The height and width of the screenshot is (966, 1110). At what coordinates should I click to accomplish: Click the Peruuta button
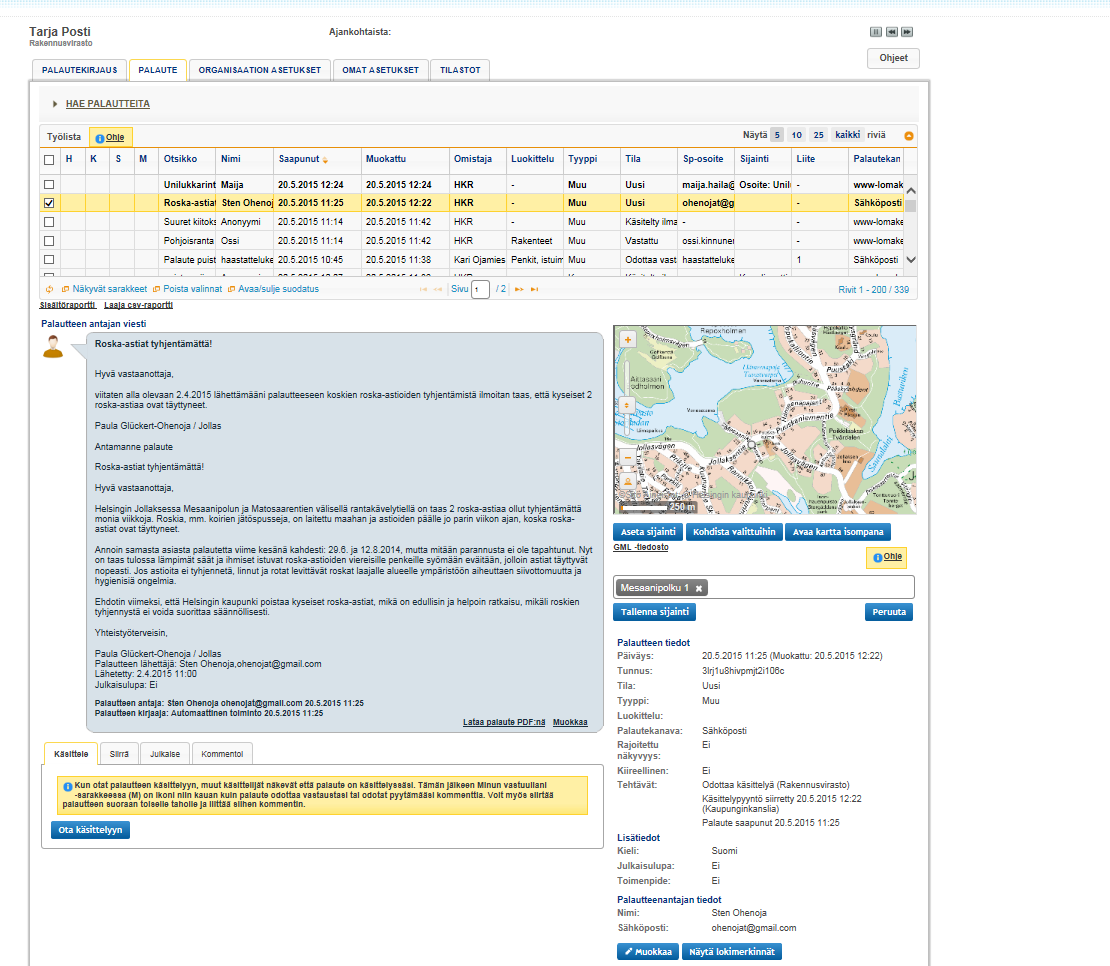(889, 612)
